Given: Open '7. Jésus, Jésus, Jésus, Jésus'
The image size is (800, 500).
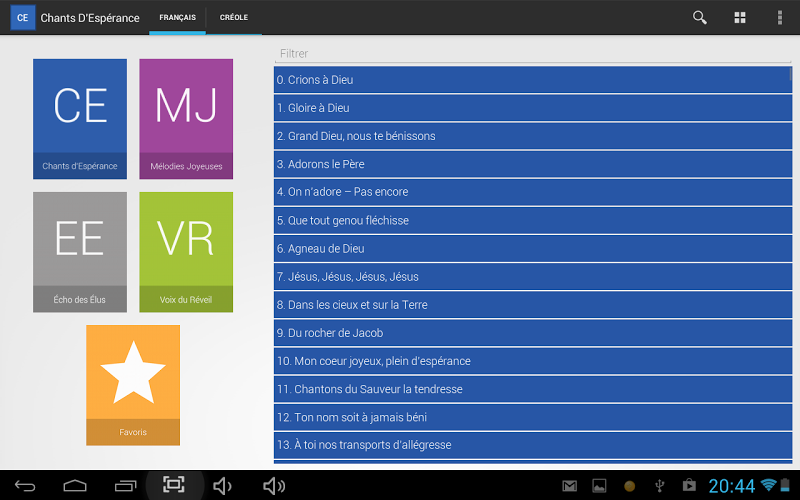Looking at the screenshot, I should click(x=533, y=277).
